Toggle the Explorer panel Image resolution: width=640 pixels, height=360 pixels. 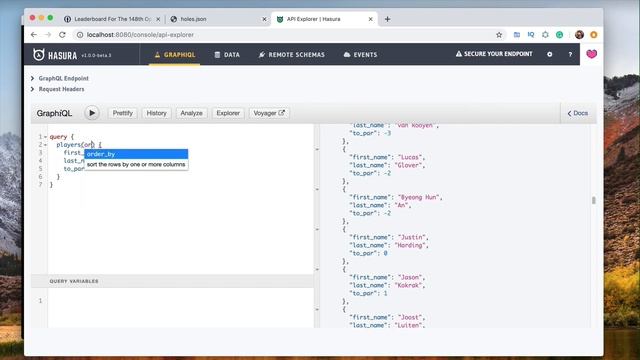click(x=228, y=113)
